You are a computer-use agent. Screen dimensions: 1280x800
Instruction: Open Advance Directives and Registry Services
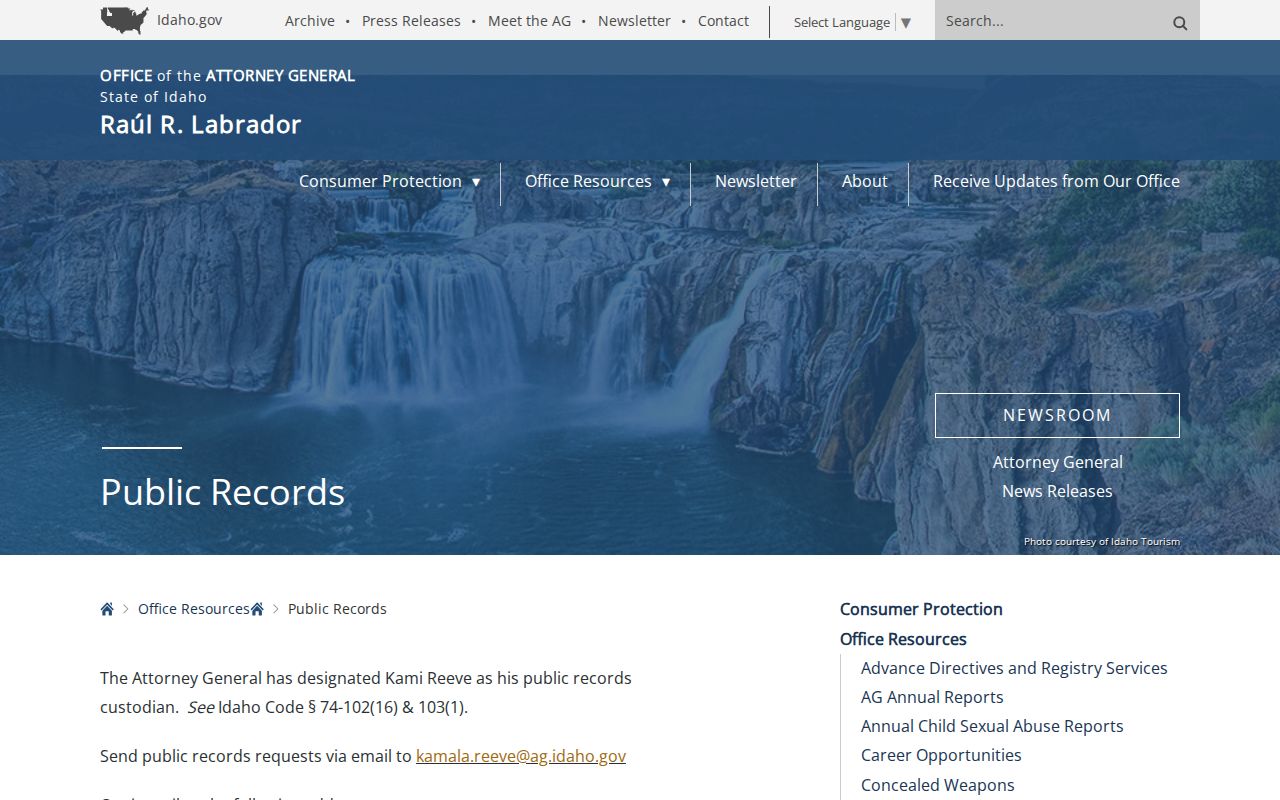[1014, 668]
